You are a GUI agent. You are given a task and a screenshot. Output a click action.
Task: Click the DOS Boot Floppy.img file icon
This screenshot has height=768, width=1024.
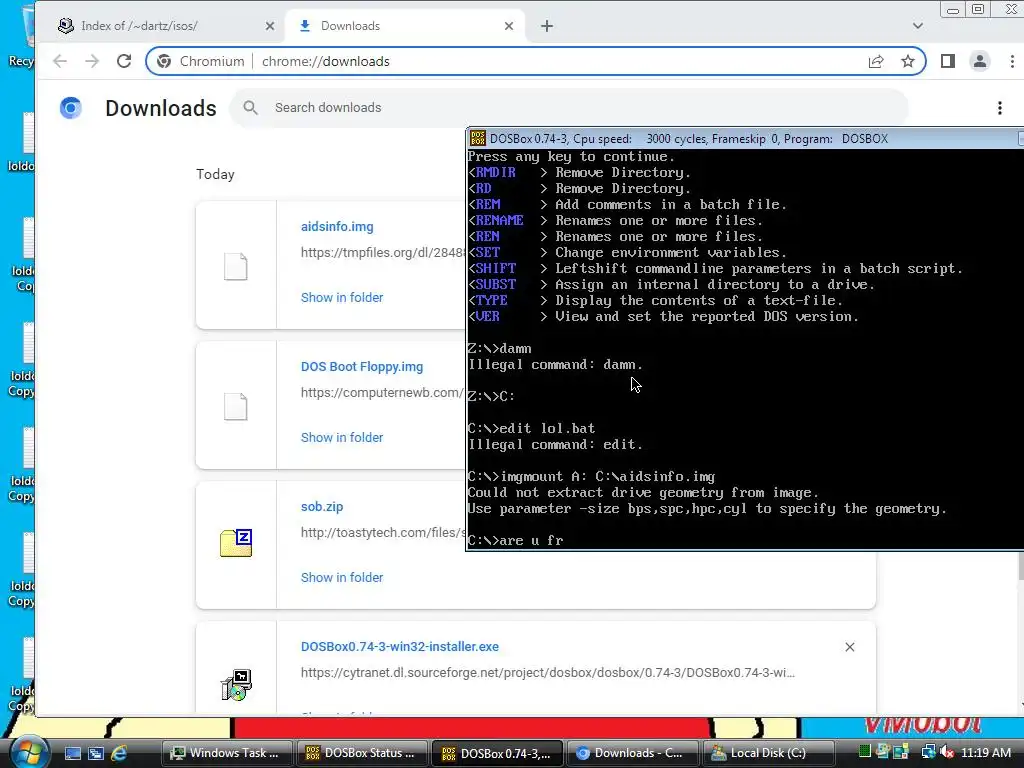(x=236, y=407)
